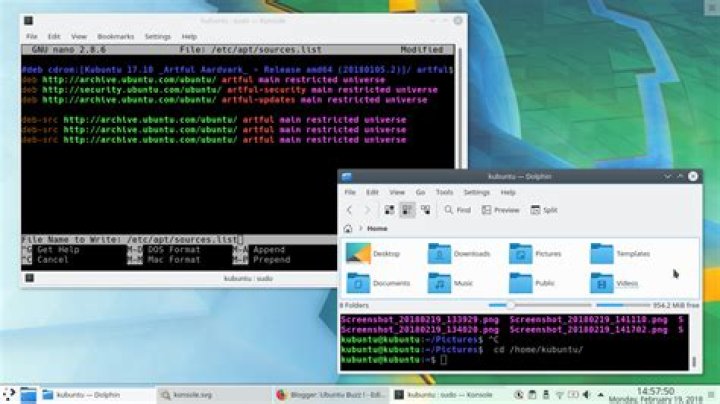Open the File menu in Konsole
720x404 pixels.
32,36
